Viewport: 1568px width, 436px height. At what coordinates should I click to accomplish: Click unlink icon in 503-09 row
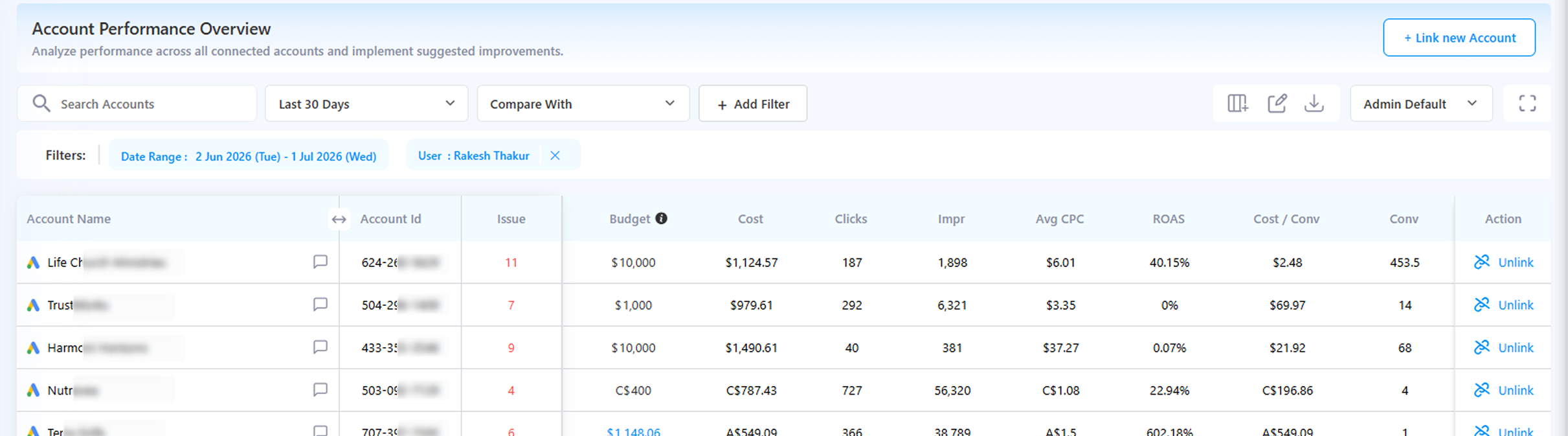click(1481, 390)
